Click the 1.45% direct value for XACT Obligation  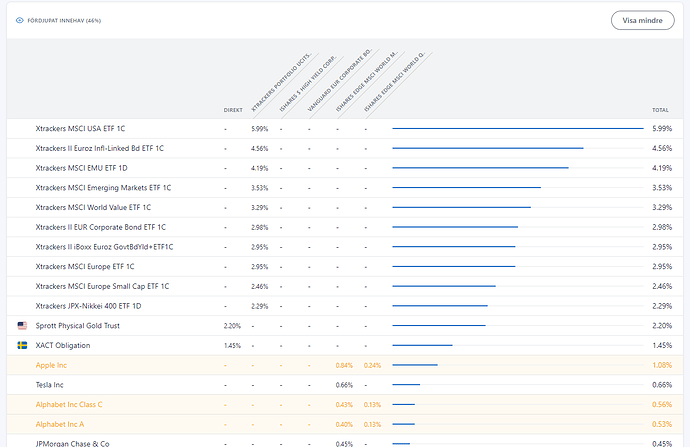click(232, 346)
